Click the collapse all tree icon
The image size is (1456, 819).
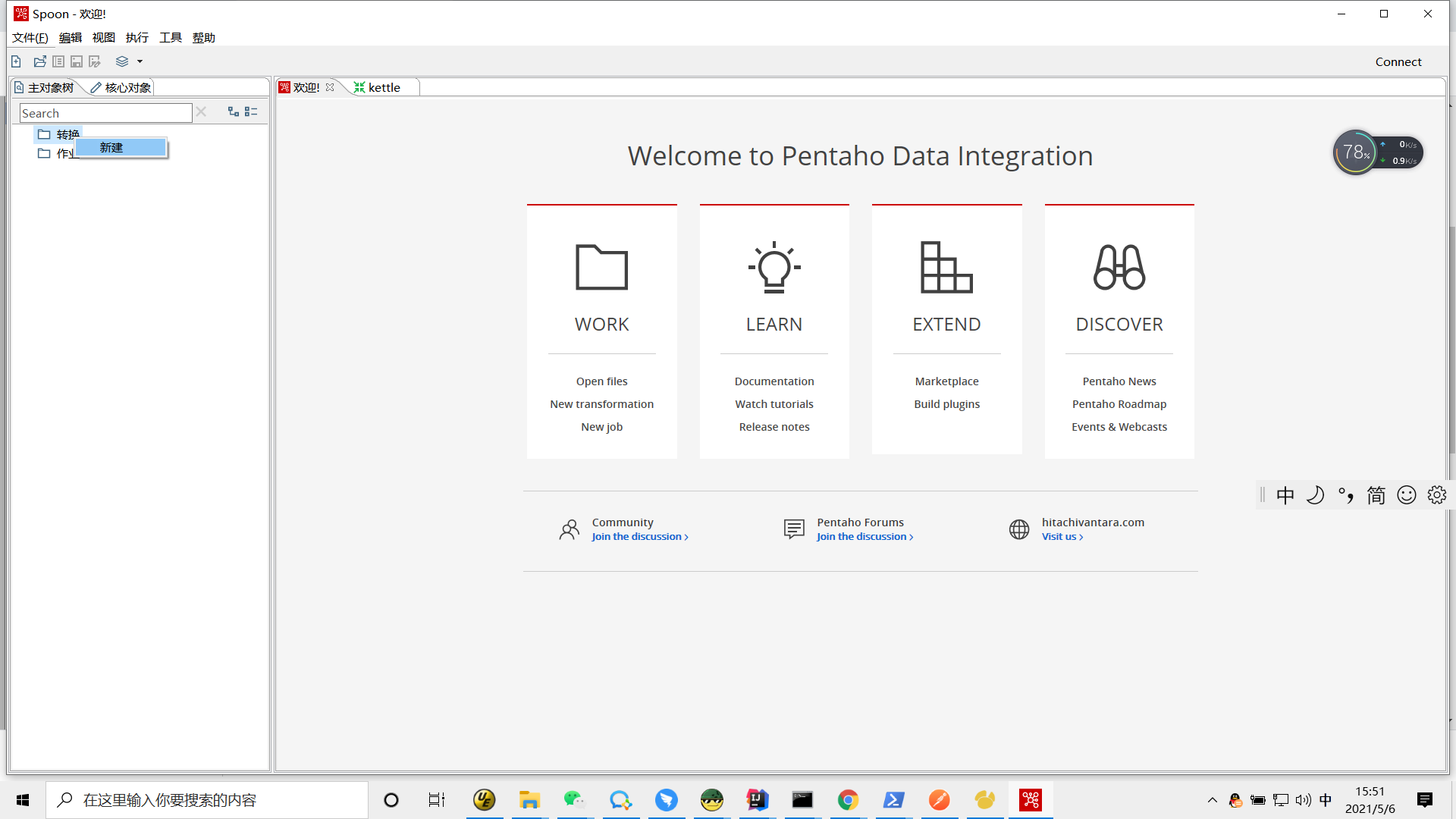point(251,112)
